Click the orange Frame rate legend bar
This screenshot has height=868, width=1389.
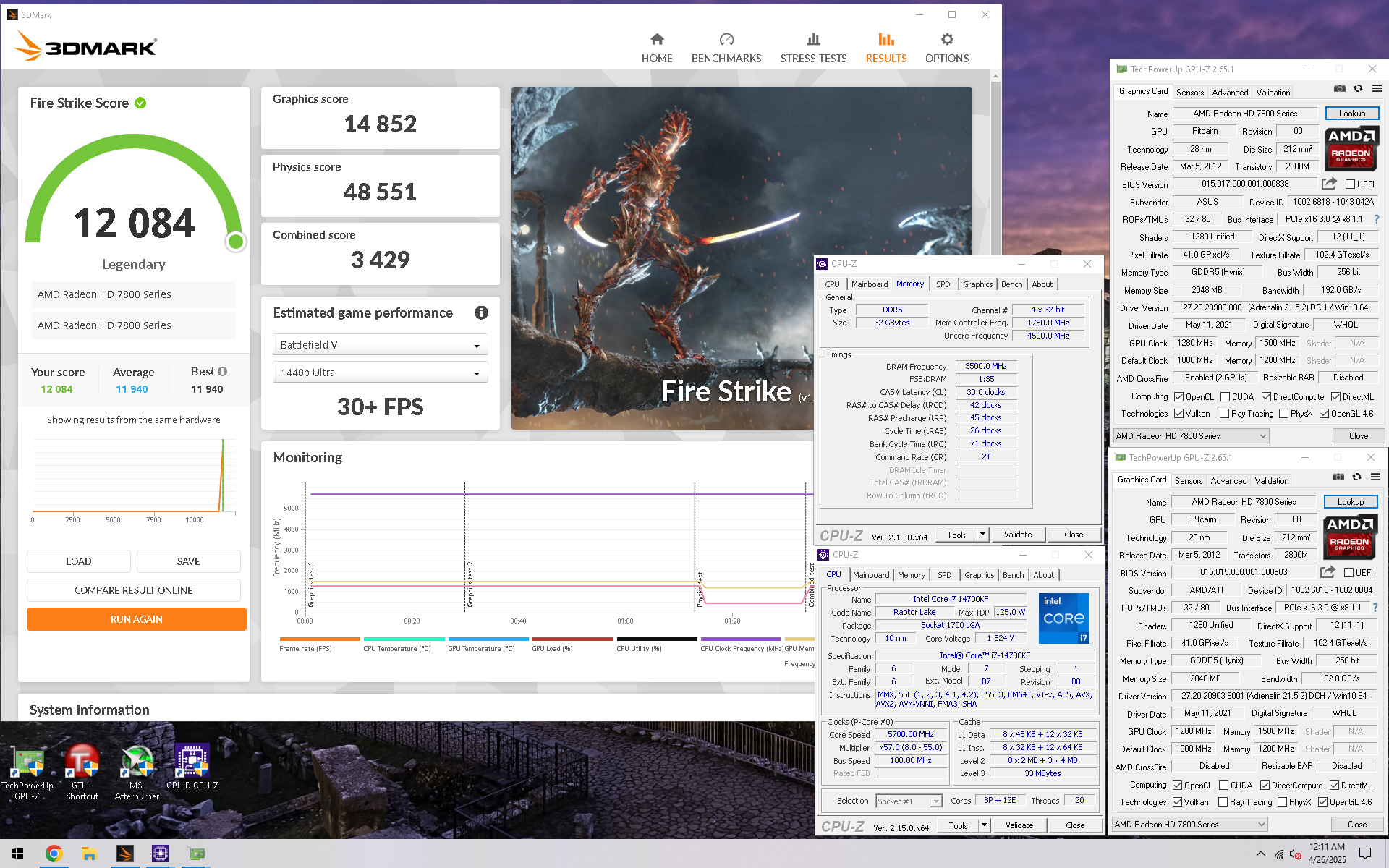pyautogui.click(x=320, y=639)
